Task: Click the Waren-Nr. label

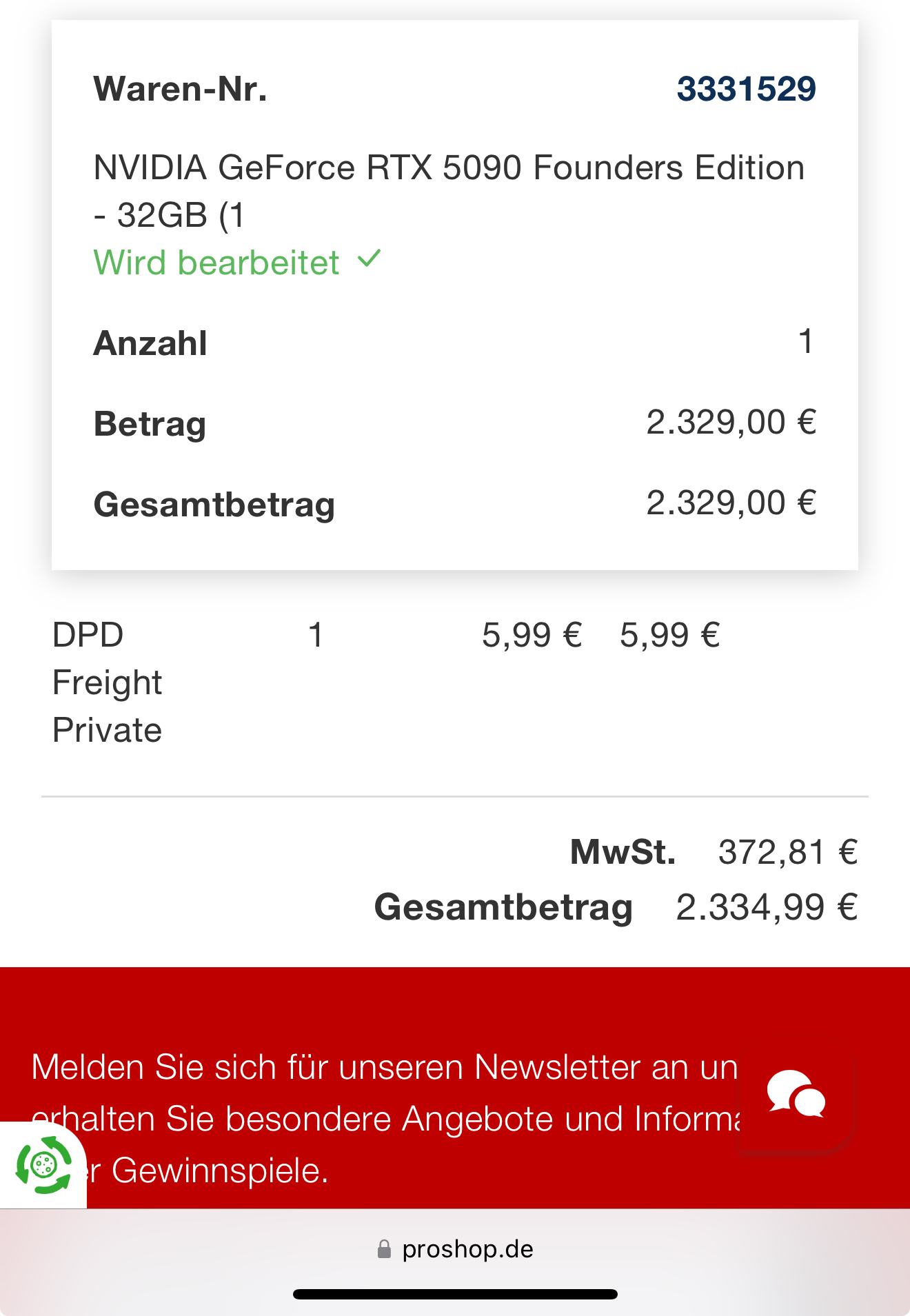Action: [181, 89]
